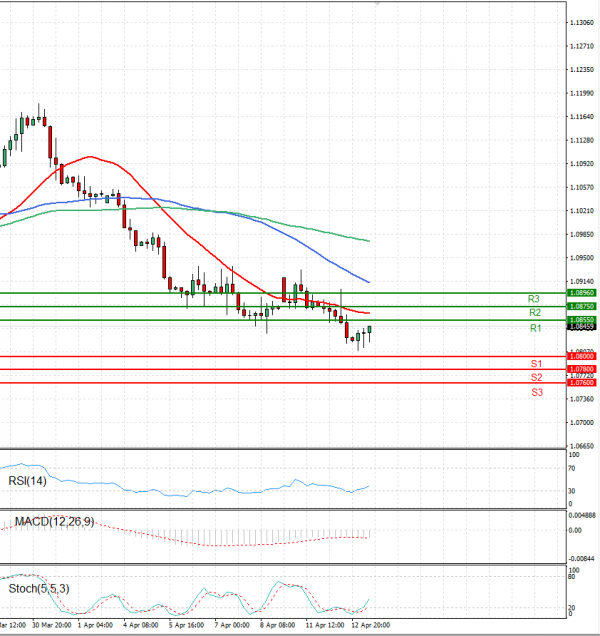Click the 5 Apr 16:00 time label
This screenshot has width=600, height=636.
click(186, 625)
